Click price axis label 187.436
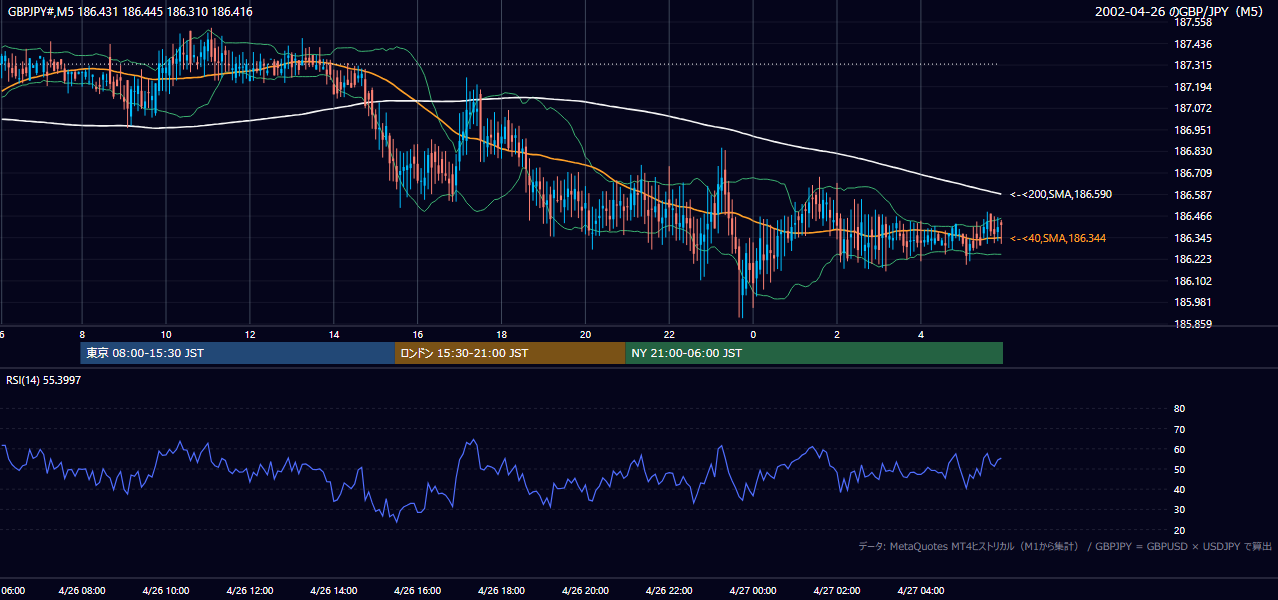The height and width of the screenshot is (600, 1278). click(x=1193, y=44)
